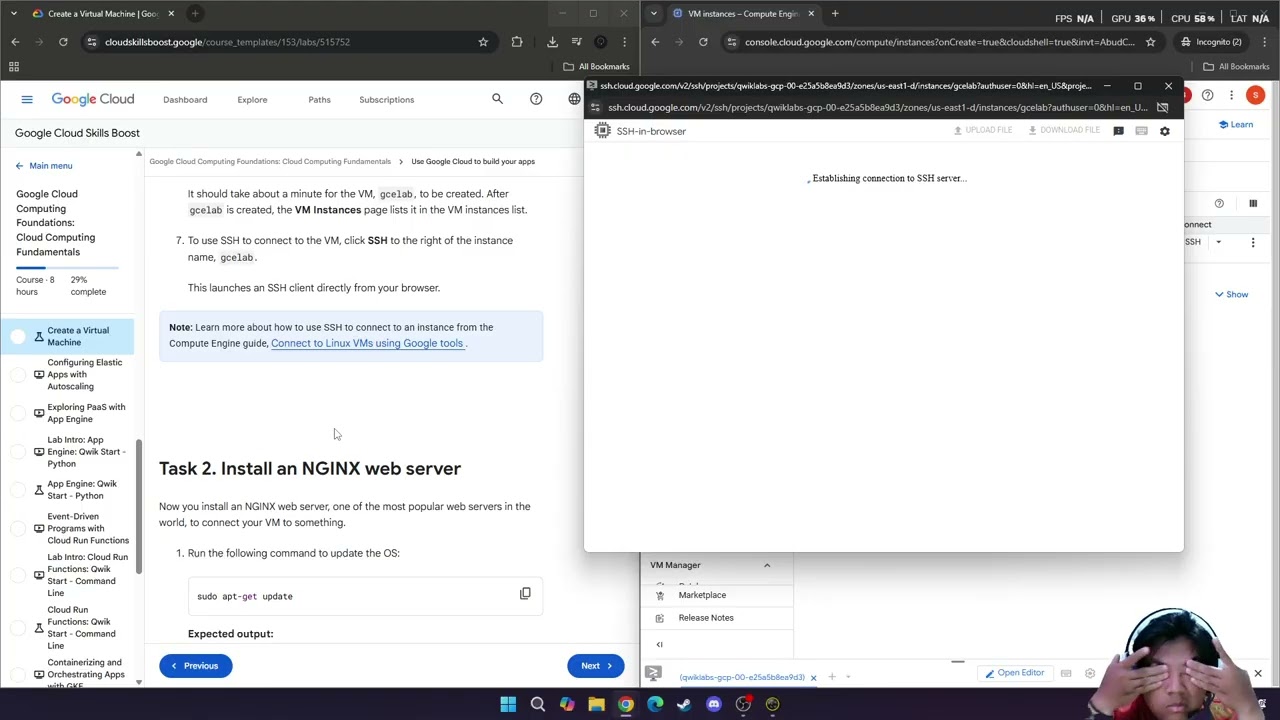Screen dimensions: 1280x720
Task: Select App Engine: Qwik Start - Python lab
Action: (x=82, y=490)
